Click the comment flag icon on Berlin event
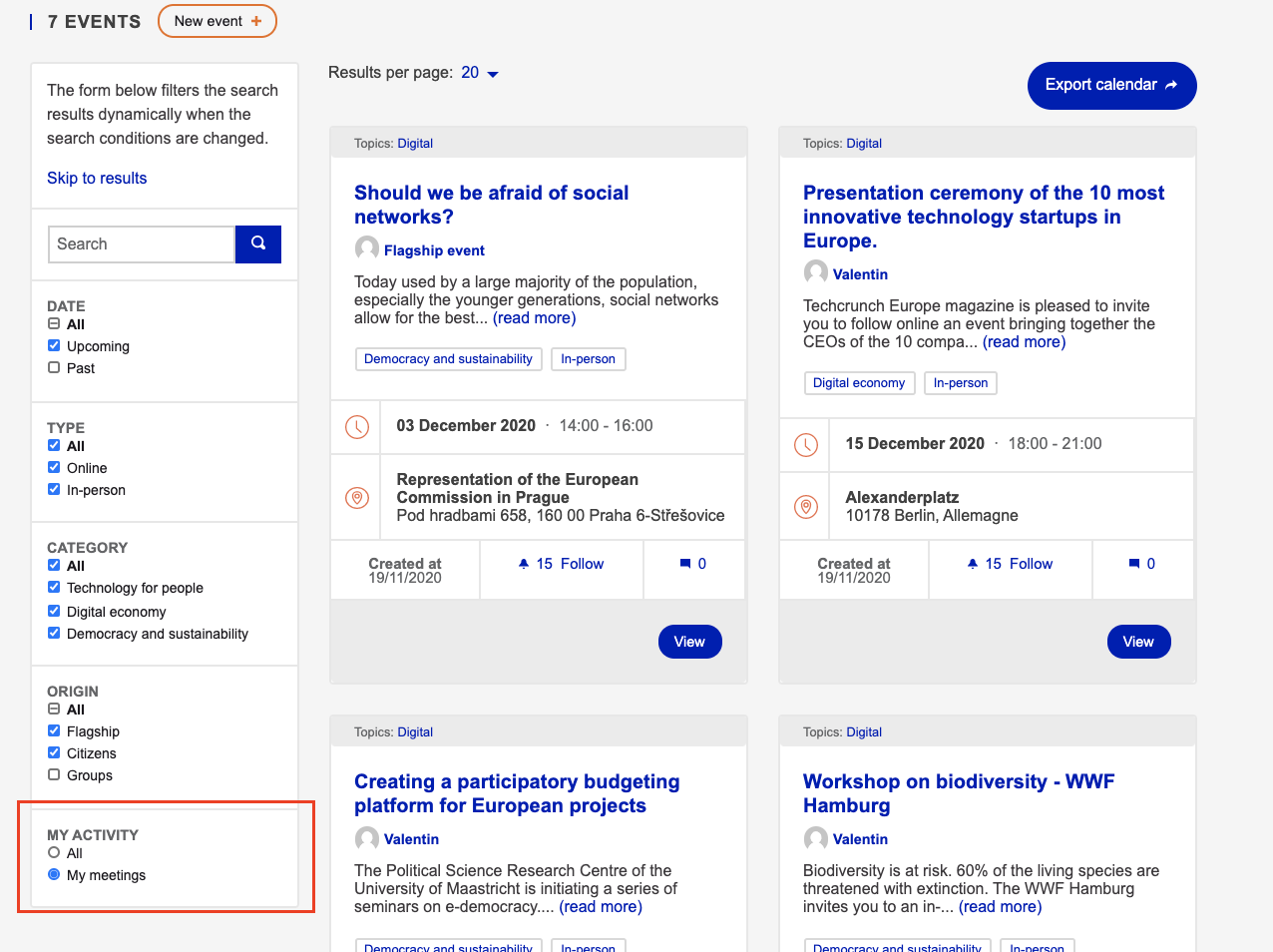The height and width of the screenshot is (952, 1273). (x=1133, y=564)
